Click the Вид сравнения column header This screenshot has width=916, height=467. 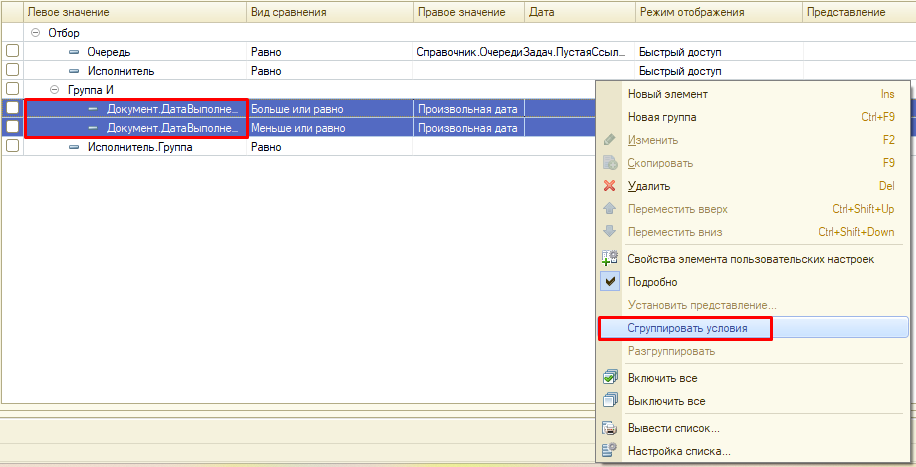pyautogui.click(x=329, y=12)
